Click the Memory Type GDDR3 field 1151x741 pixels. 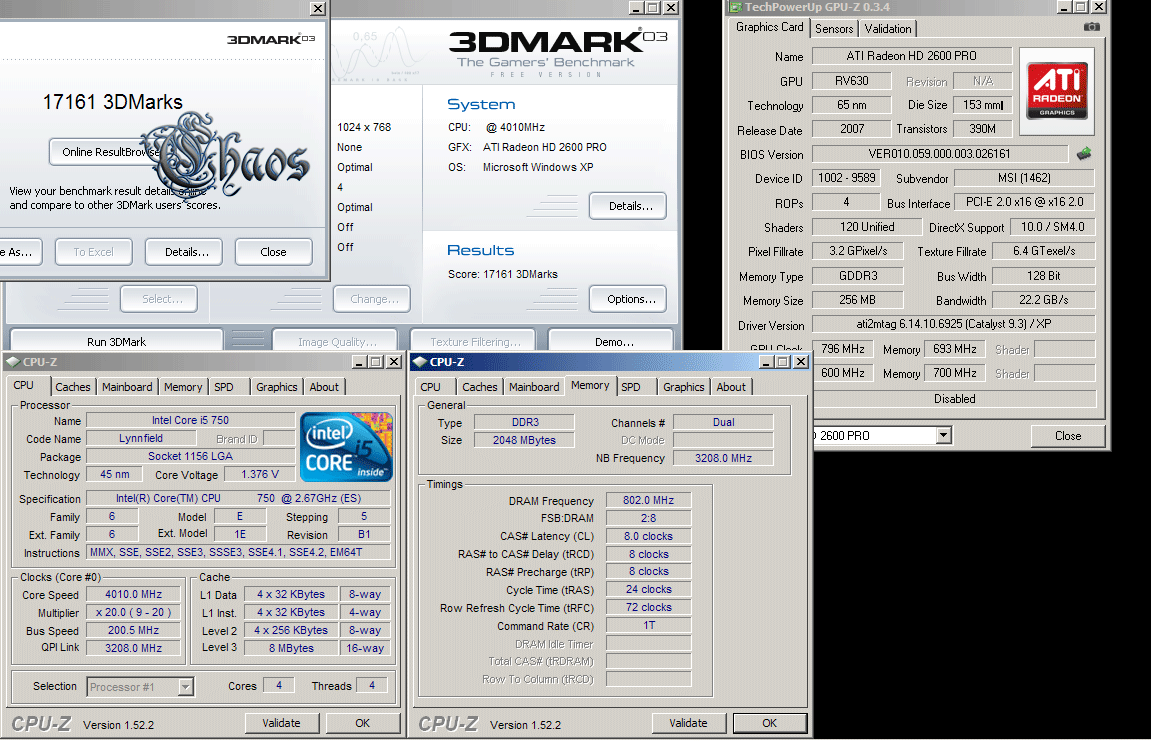tap(858, 276)
